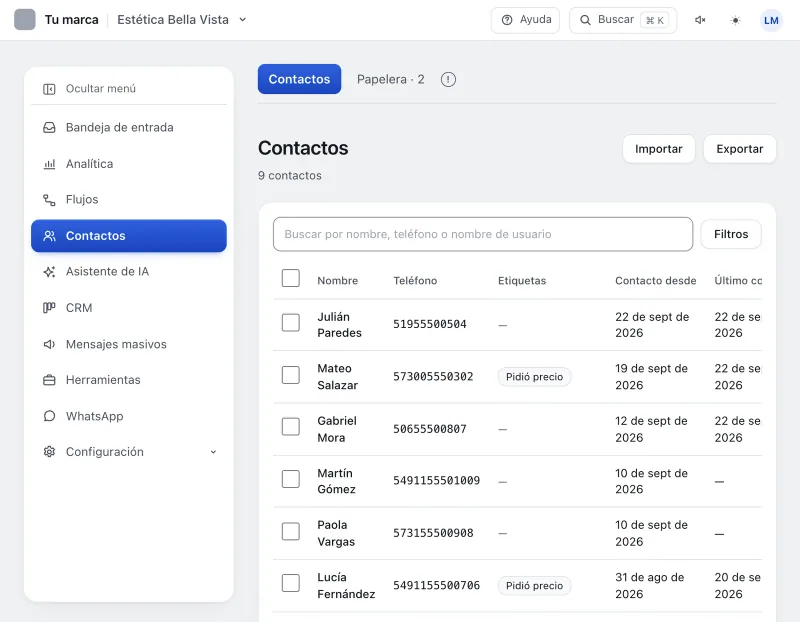
Task: Click the Configuración gear icon
Action: pyautogui.click(x=49, y=452)
